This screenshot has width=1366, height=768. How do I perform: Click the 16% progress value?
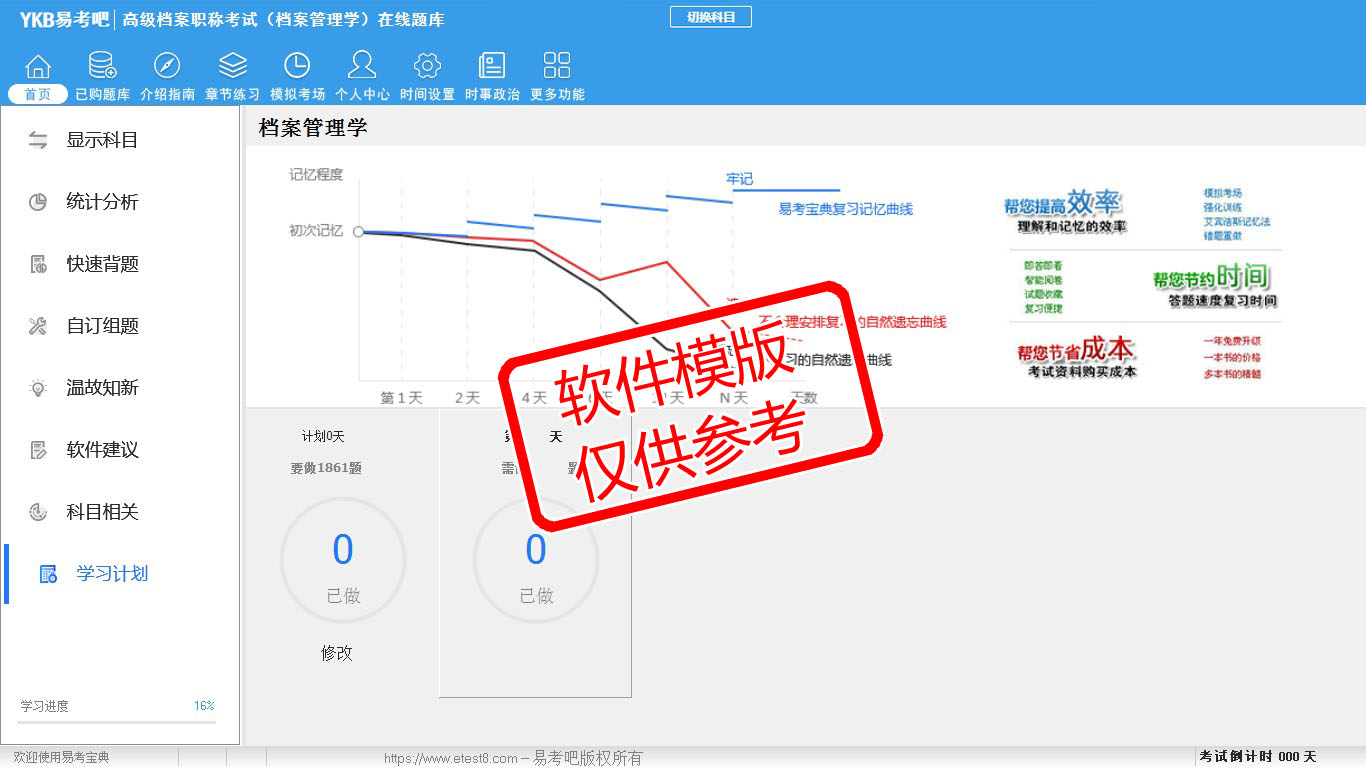(x=204, y=706)
